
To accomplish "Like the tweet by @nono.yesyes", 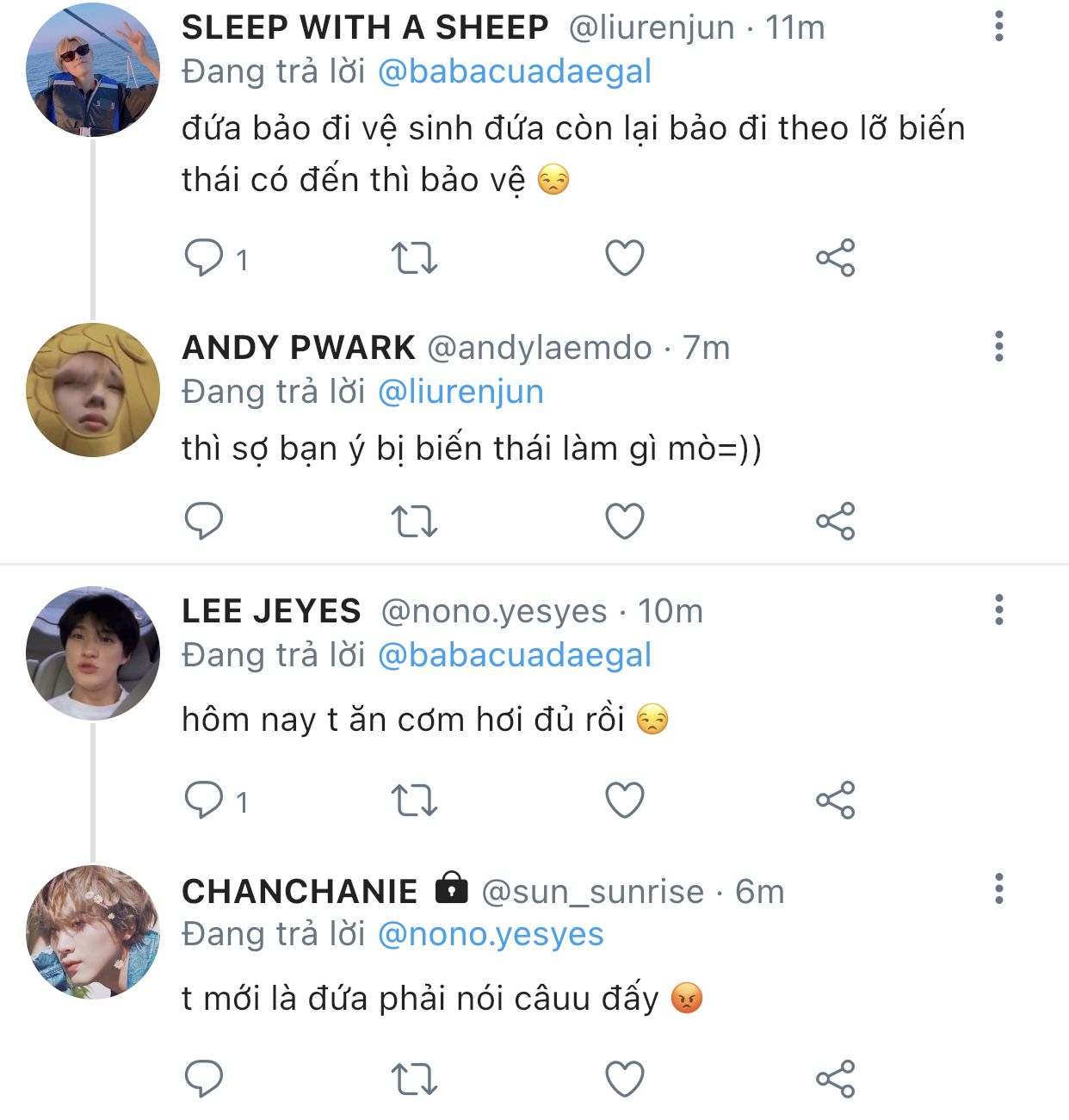I will click(x=625, y=801).
